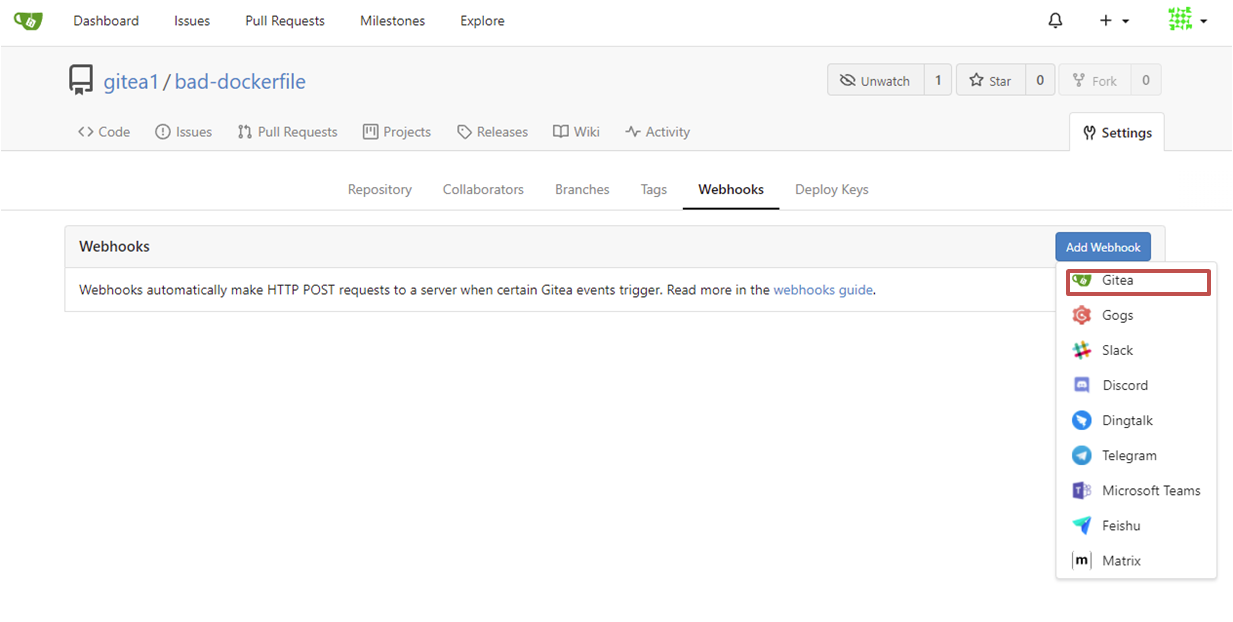Open the Add Webhook dropdown button
Viewport: 1233px width, 622px height.
(x=1103, y=247)
